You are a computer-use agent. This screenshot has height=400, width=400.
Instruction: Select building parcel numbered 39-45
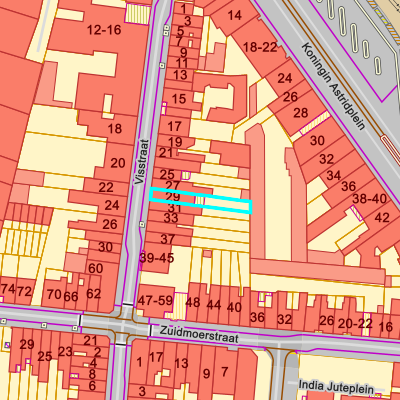coord(157,258)
